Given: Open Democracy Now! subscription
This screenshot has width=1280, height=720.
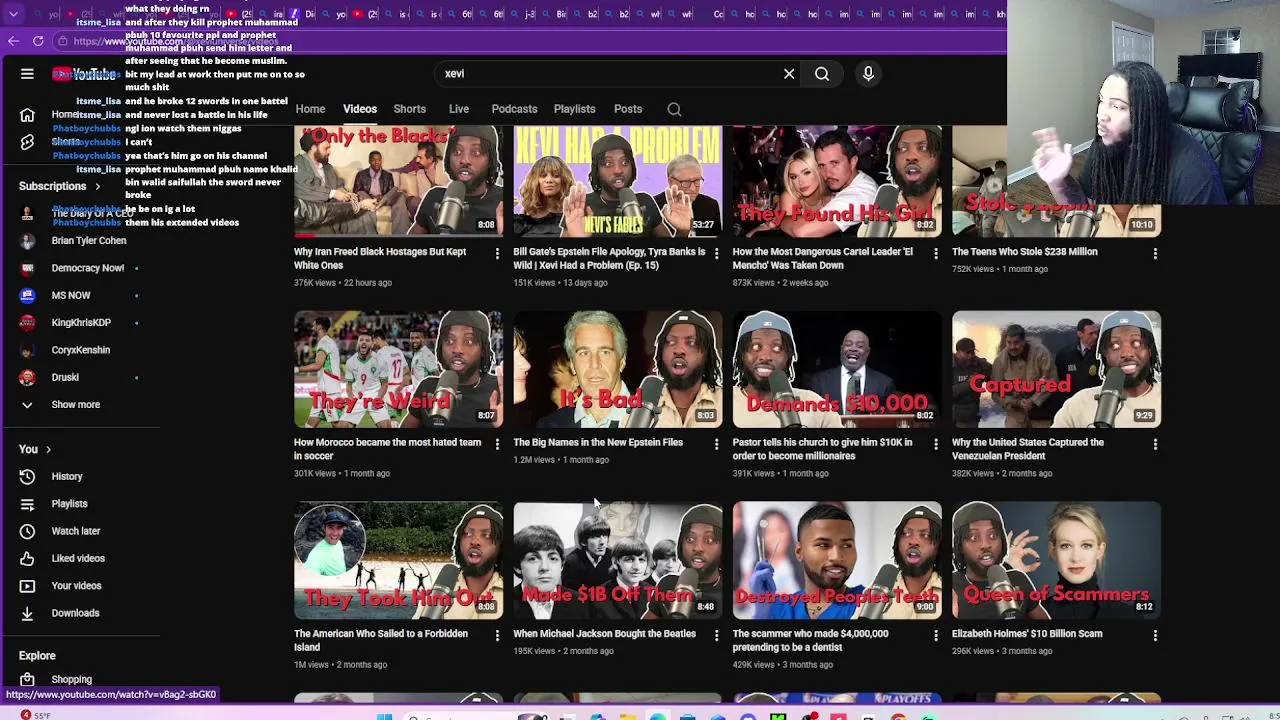Looking at the screenshot, I should coord(87,268).
